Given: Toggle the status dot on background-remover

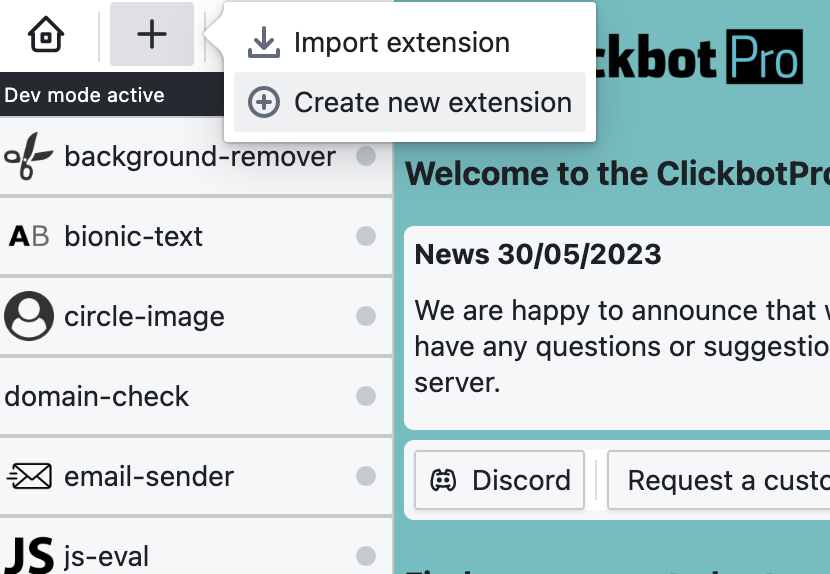Looking at the screenshot, I should tap(366, 156).
